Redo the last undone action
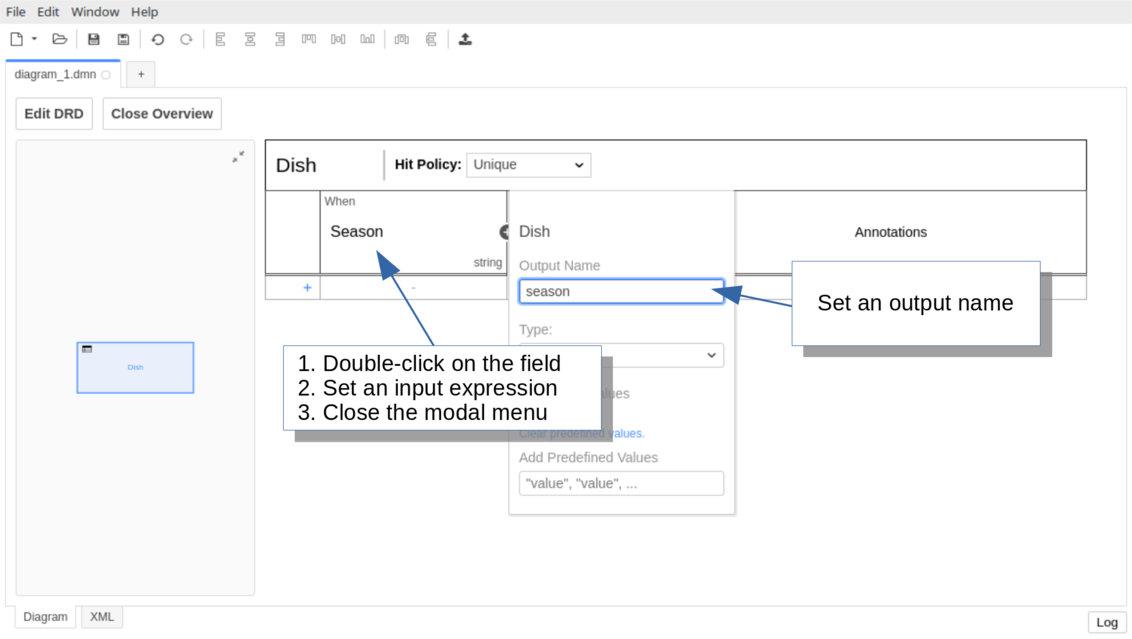This screenshot has height=639, width=1132. [x=186, y=39]
